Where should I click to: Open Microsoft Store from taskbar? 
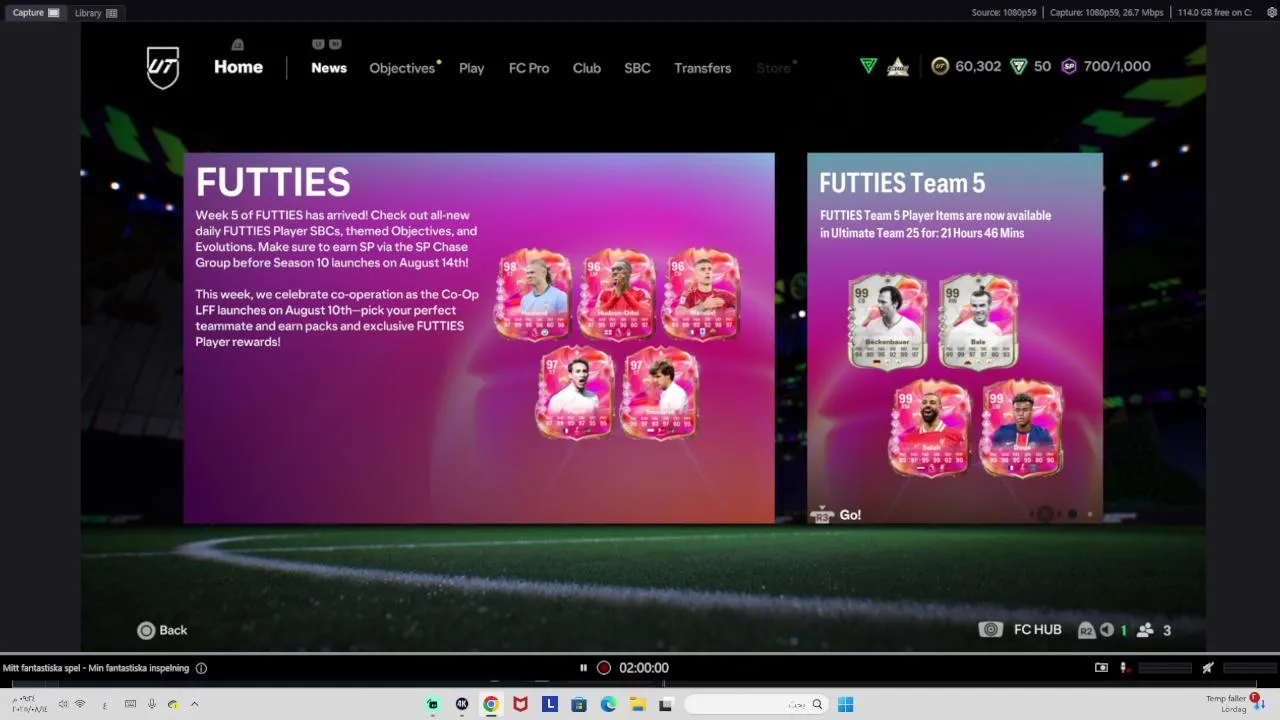tap(579, 704)
